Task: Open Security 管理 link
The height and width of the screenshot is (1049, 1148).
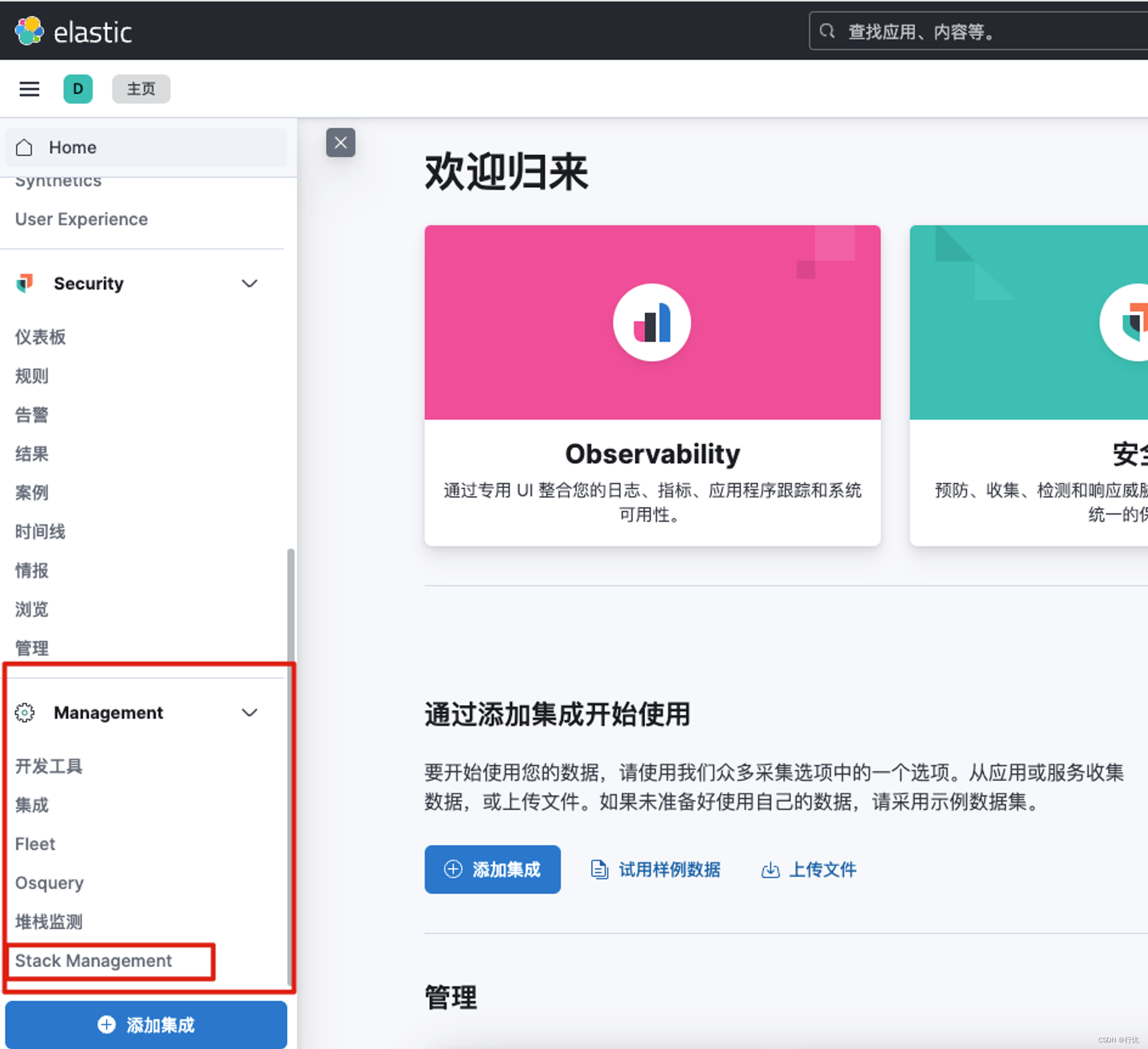Action: (x=32, y=648)
